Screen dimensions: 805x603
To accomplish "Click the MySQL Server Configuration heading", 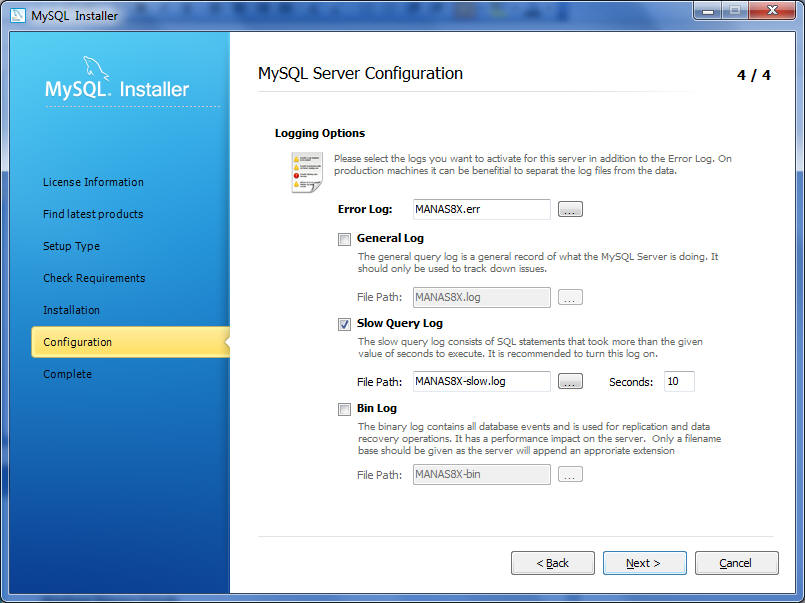I will (360, 73).
